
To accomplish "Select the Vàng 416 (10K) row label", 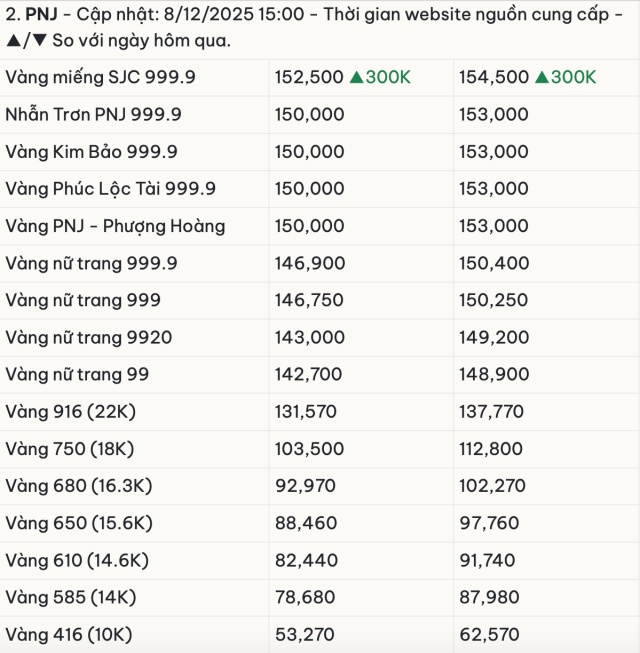I will pos(68,634).
